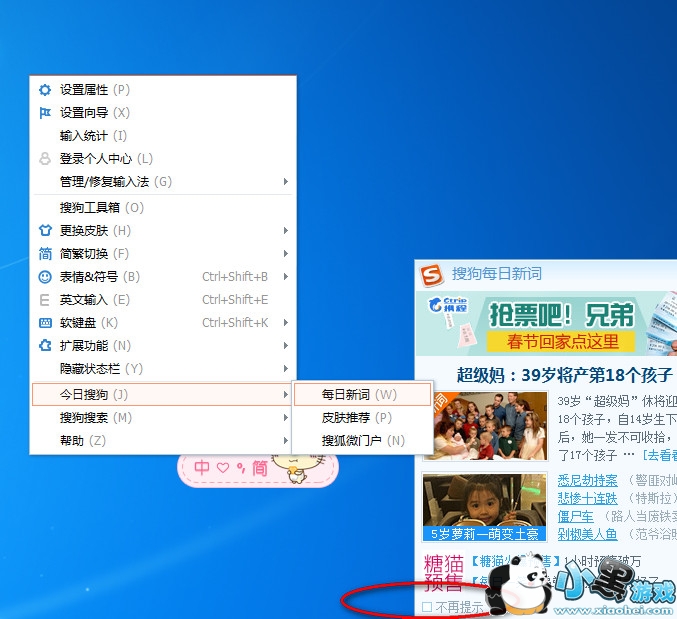The height and width of the screenshot is (619, 677).
Task: Expand 扩展功能 submenu arrow
Action: 285,345
